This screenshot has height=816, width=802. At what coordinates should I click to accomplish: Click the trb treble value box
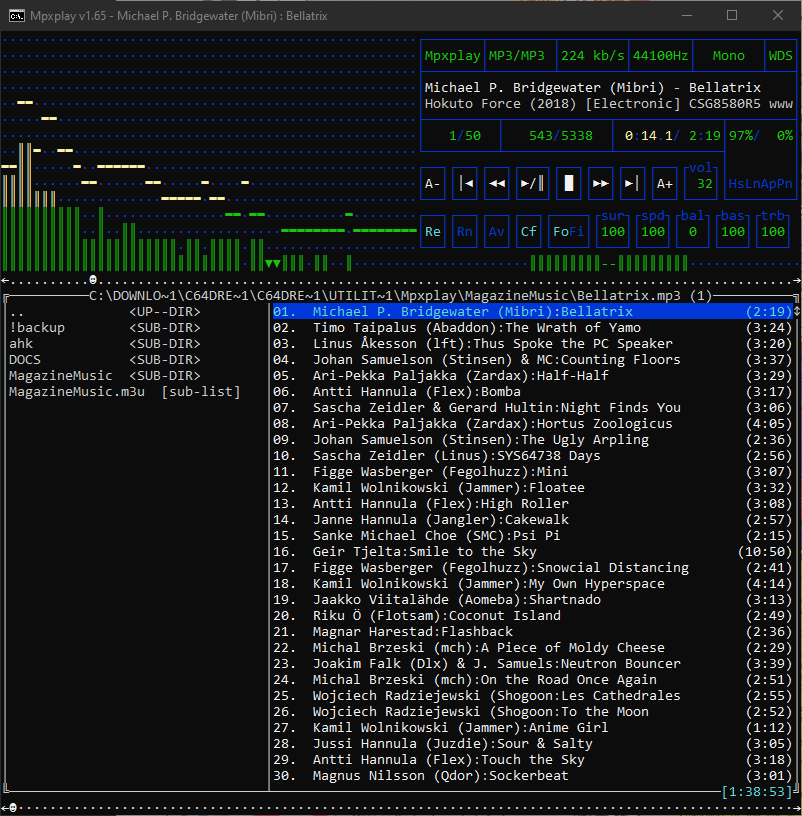coord(773,232)
